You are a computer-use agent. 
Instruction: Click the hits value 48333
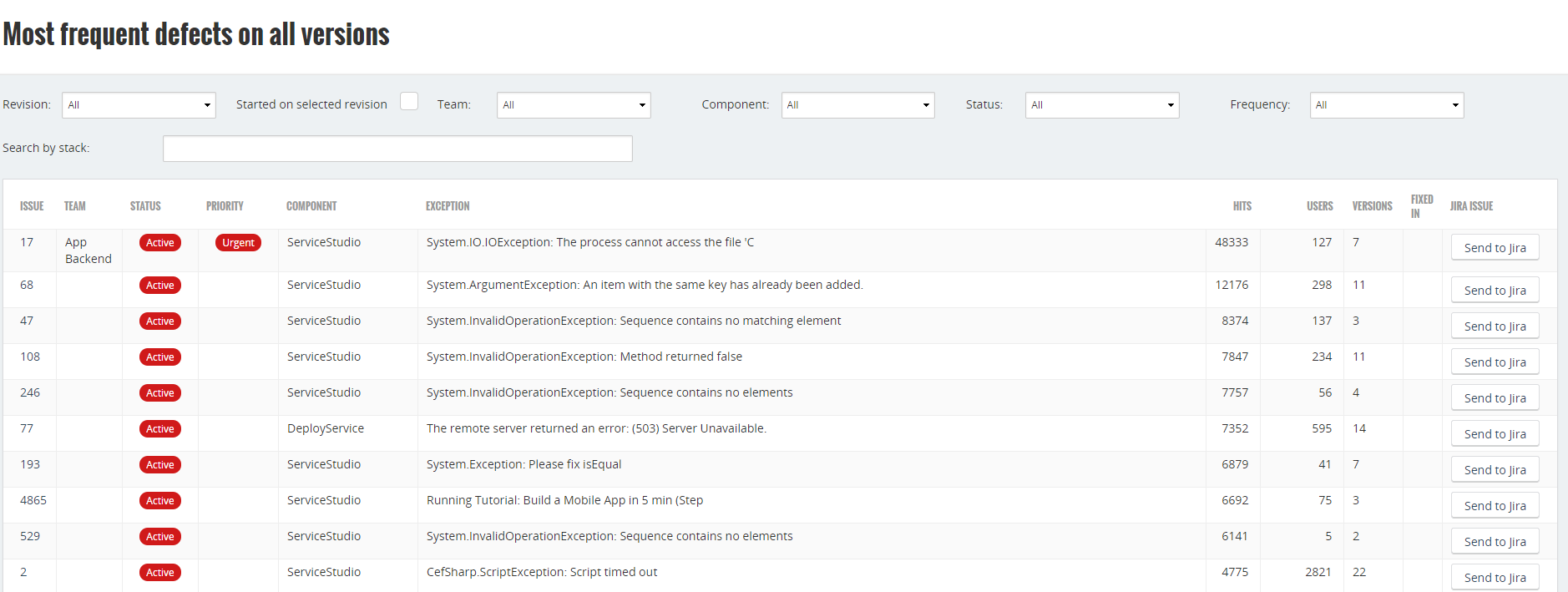1232,242
